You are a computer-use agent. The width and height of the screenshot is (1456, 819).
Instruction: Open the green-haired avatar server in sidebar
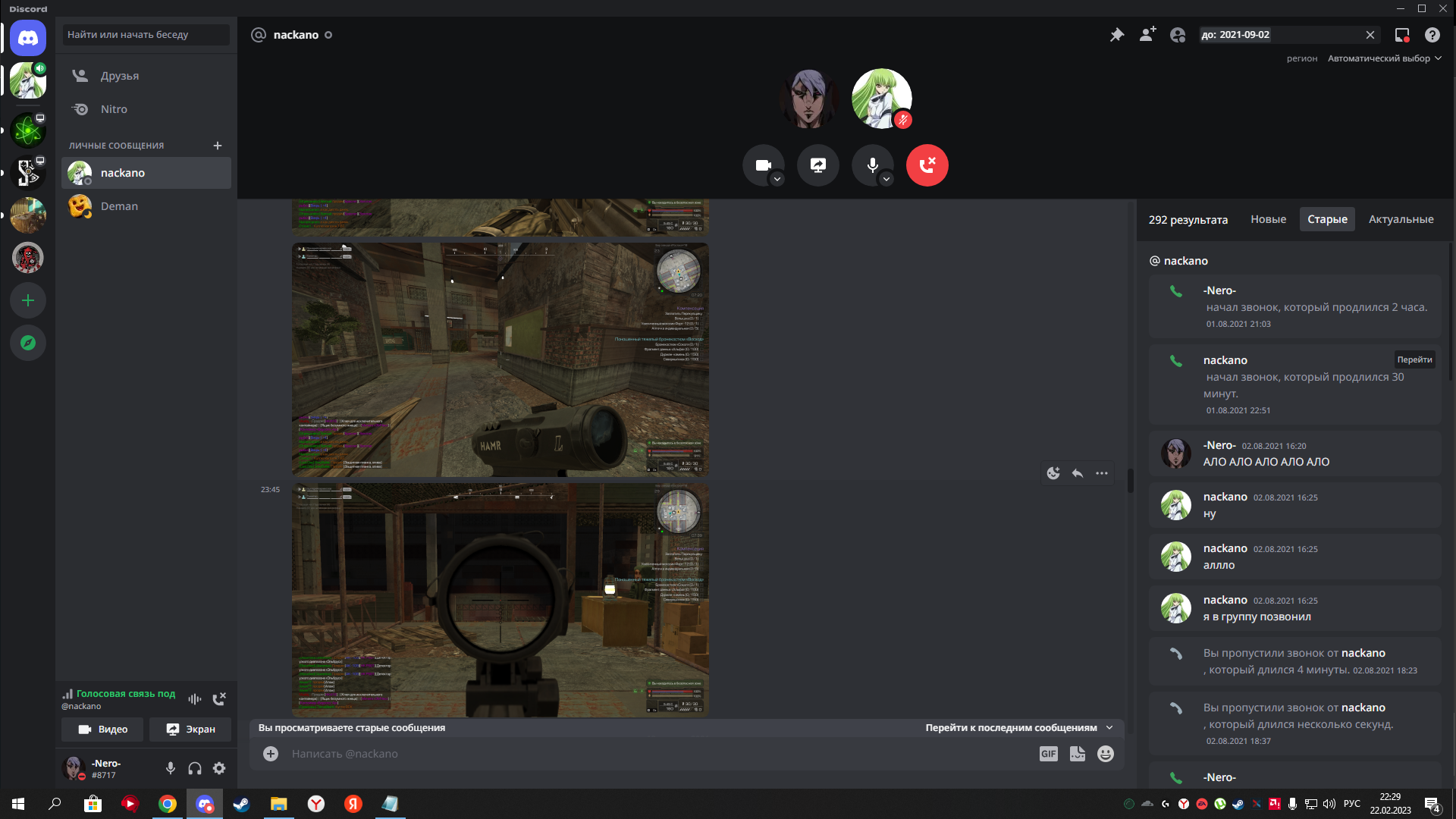click(28, 80)
